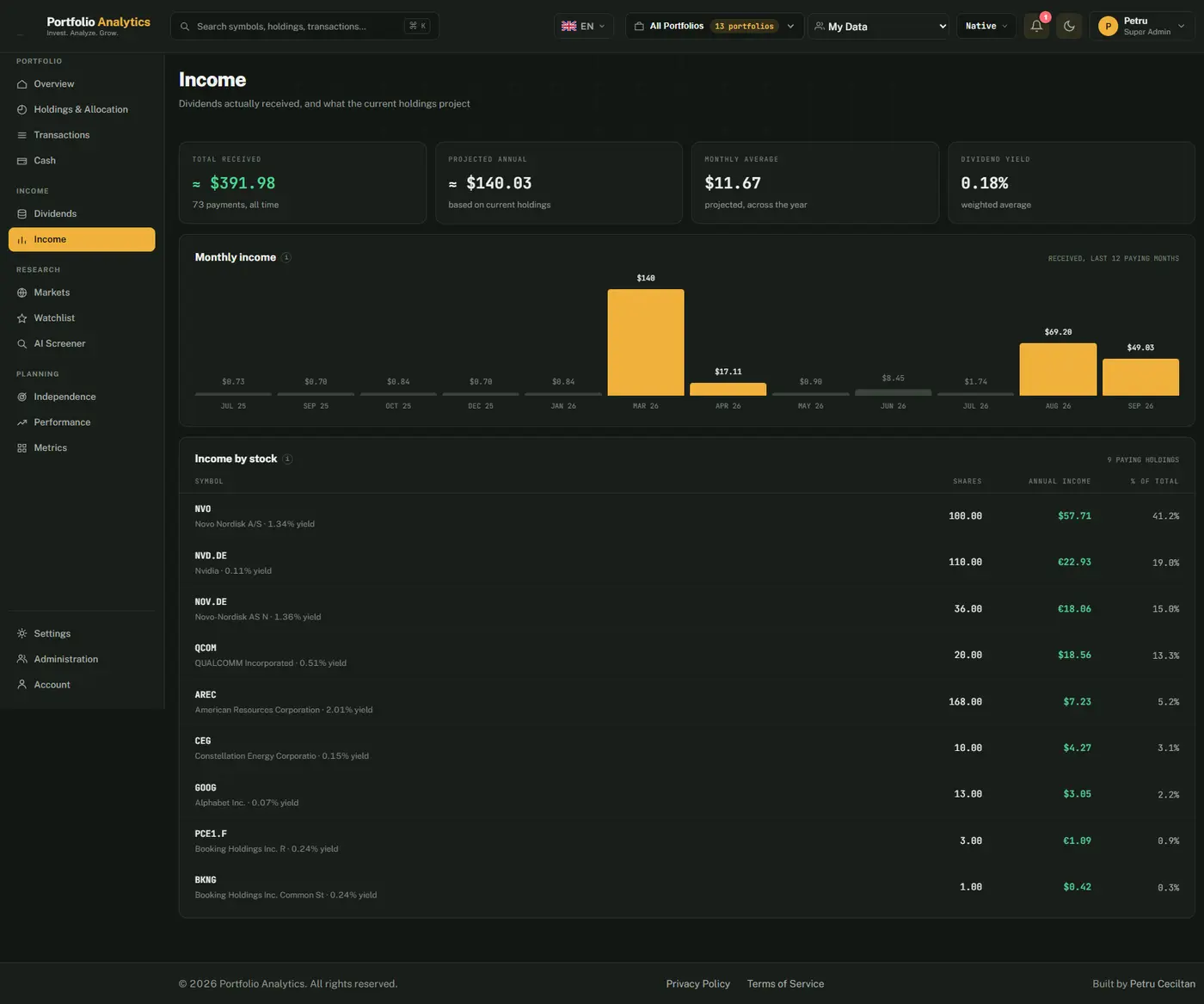This screenshot has width=1204, height=1004.
Task: Click the $57.71 annual income cell
Action: (1074, 516)
